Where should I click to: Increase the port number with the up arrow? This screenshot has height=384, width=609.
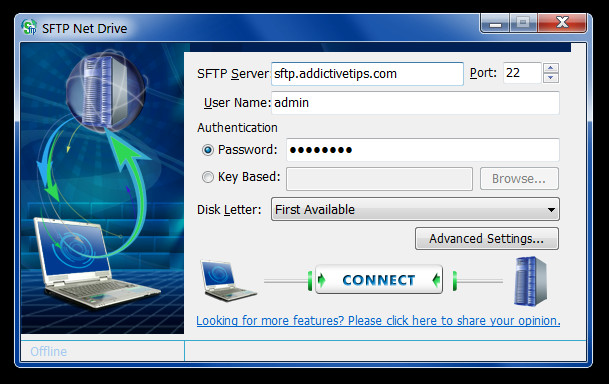point(551,68)
